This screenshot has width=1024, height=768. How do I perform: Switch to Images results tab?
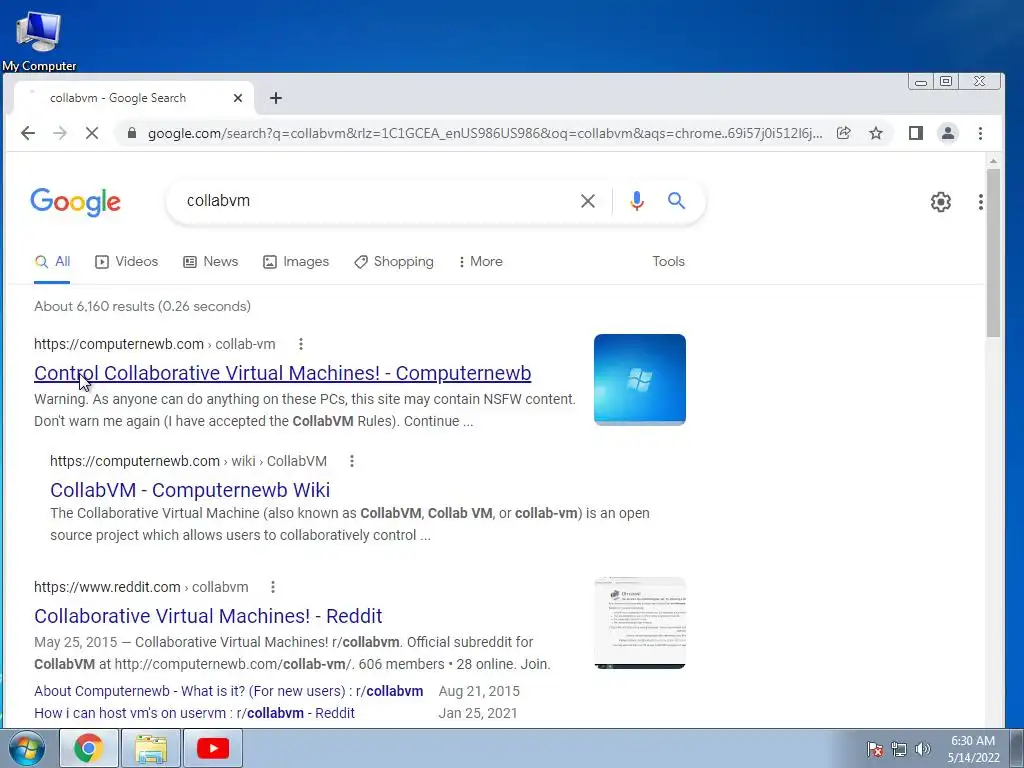(296, 262)
